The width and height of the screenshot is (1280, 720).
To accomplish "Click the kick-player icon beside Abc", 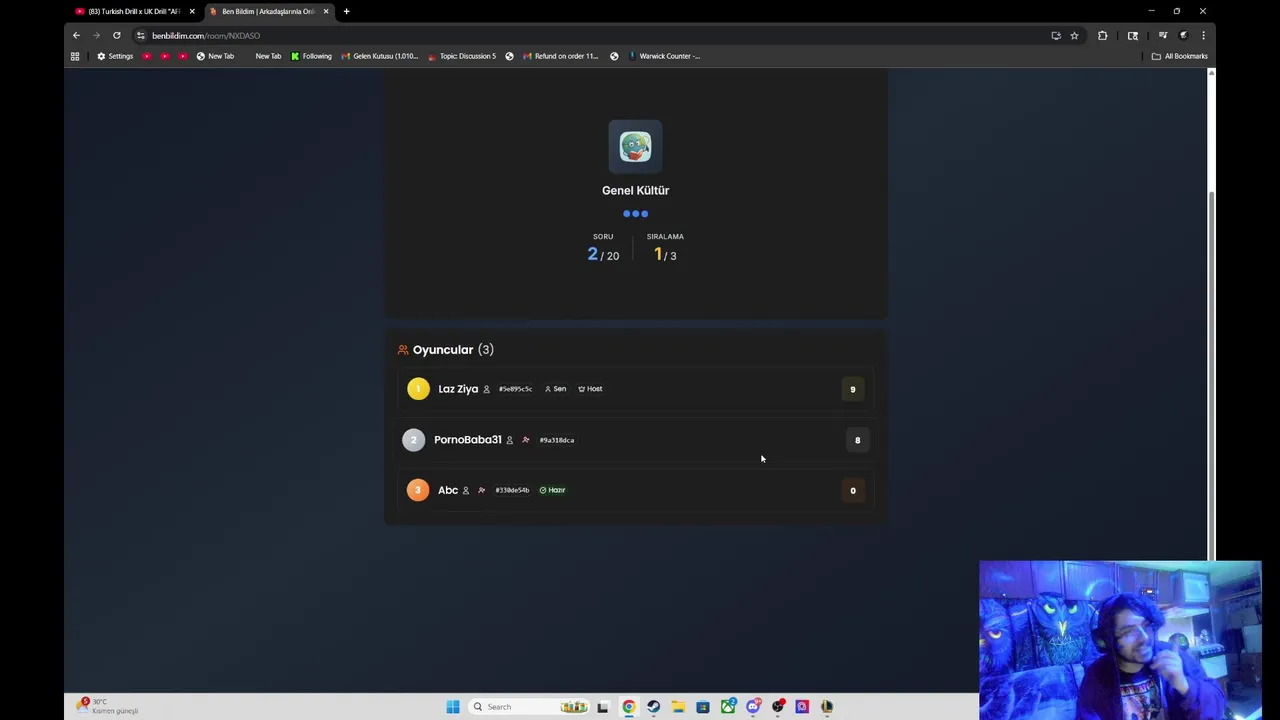I will 482,490.
